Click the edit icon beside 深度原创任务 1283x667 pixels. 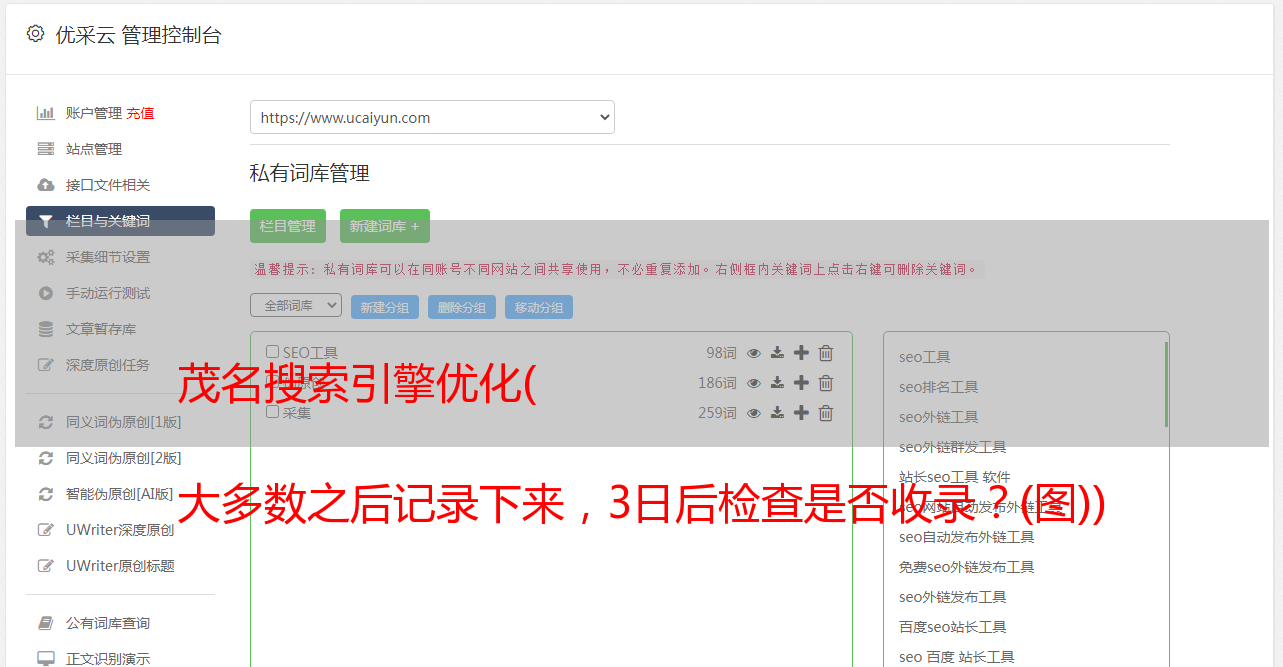point(46,365)
